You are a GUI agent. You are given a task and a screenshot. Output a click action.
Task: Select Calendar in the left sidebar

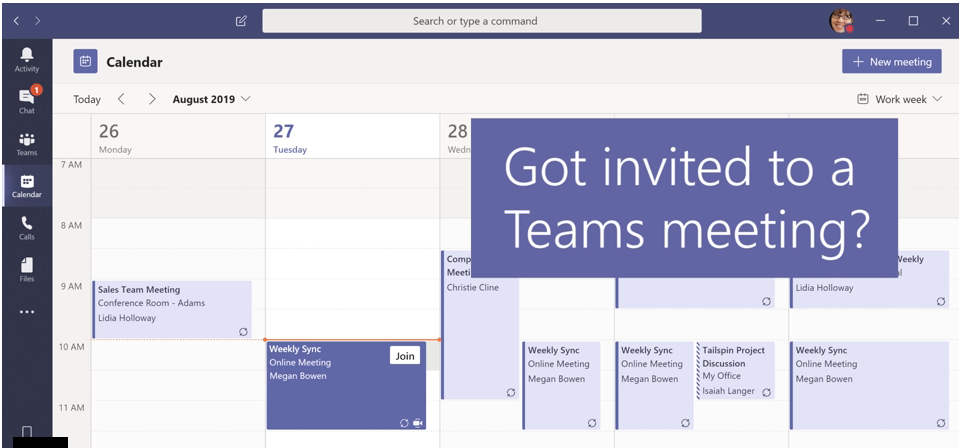(x=27, y=185)
